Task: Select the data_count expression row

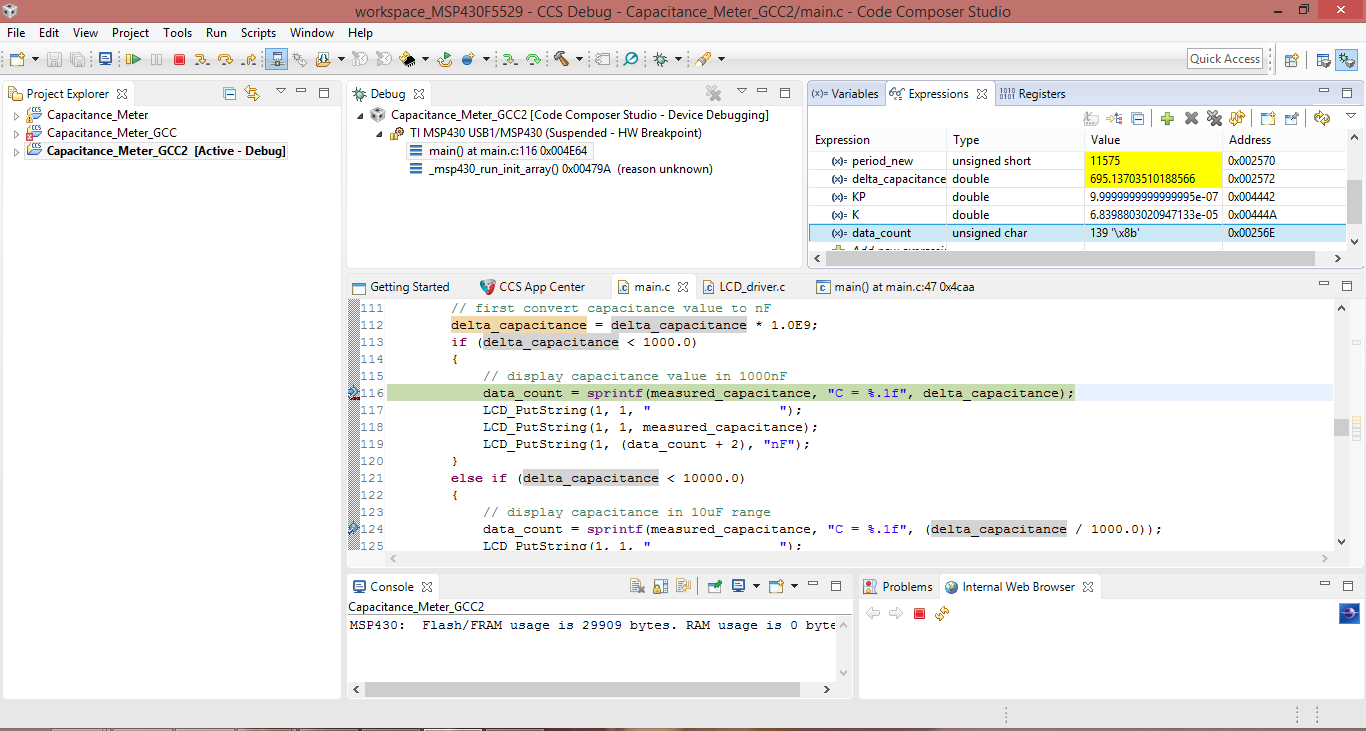Action: pyautogui.click(x=1077, y=233)
